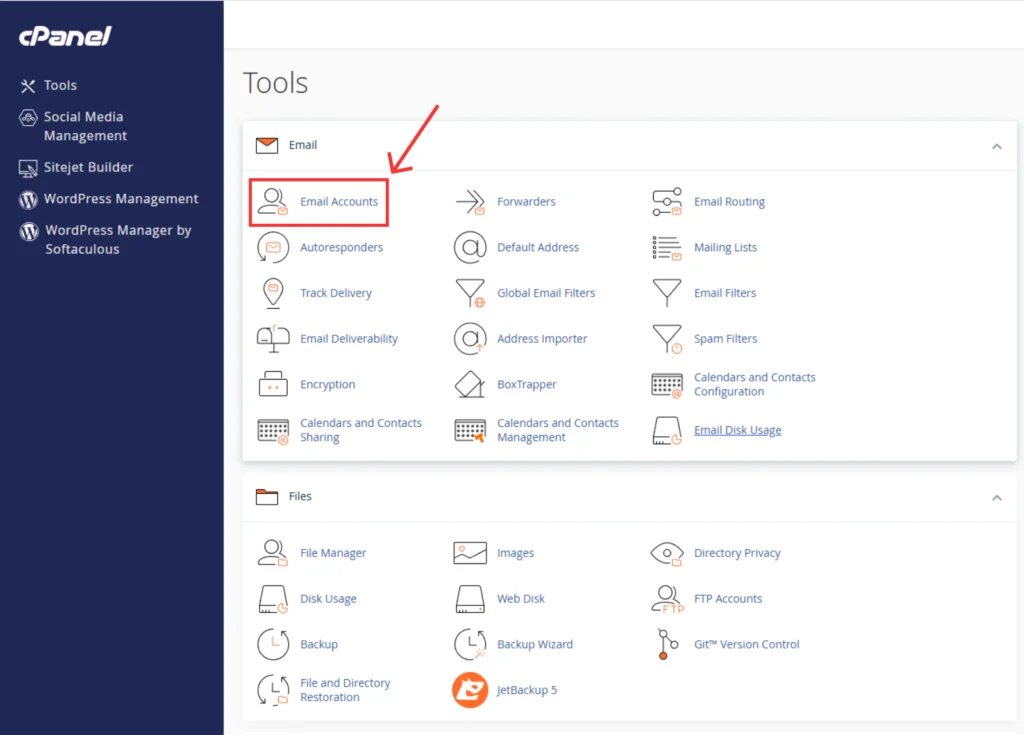Viewport: 1024px width, 735px height.
Task: Click the File Manager icon
Action: click(273, 553)
